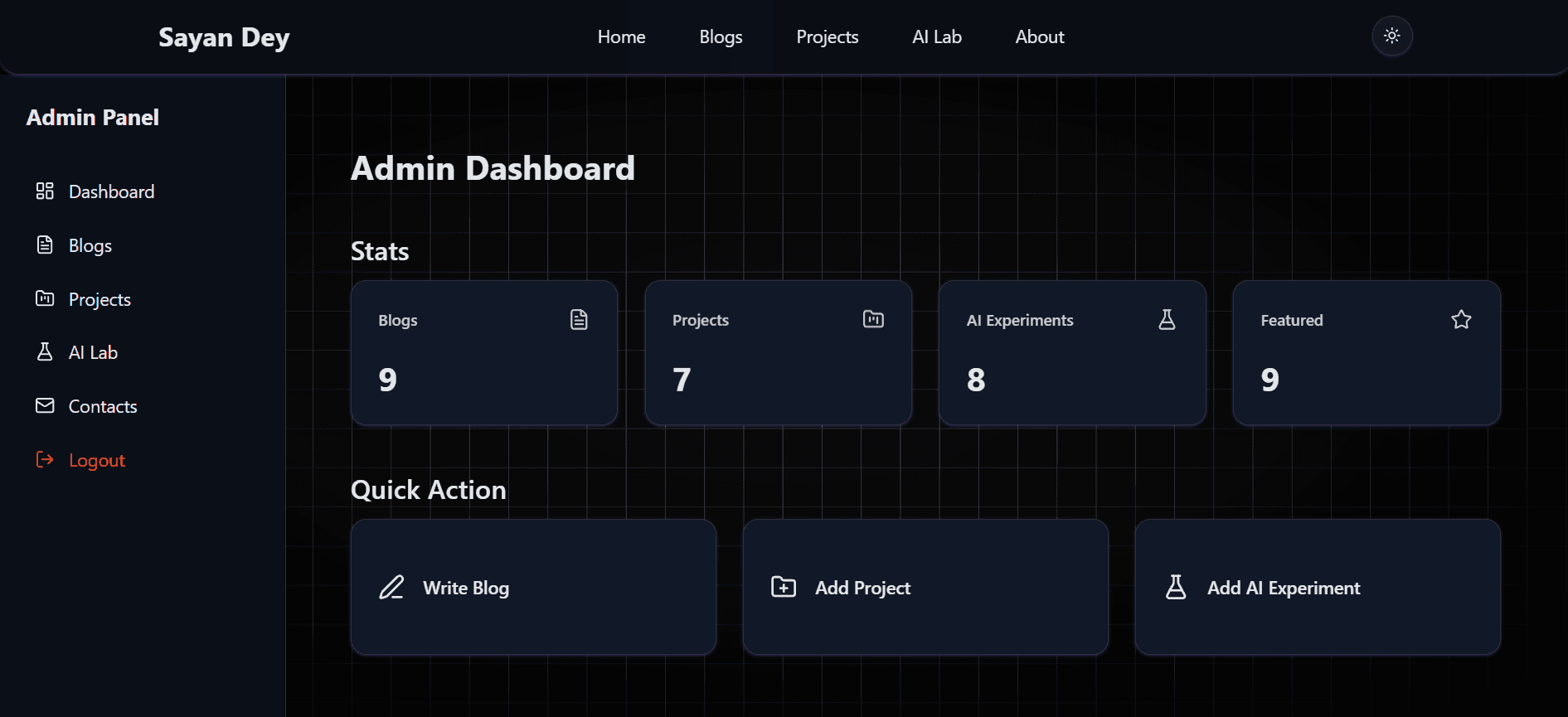Click the Blogs document icon in sidebar

[x=45, y=245]
